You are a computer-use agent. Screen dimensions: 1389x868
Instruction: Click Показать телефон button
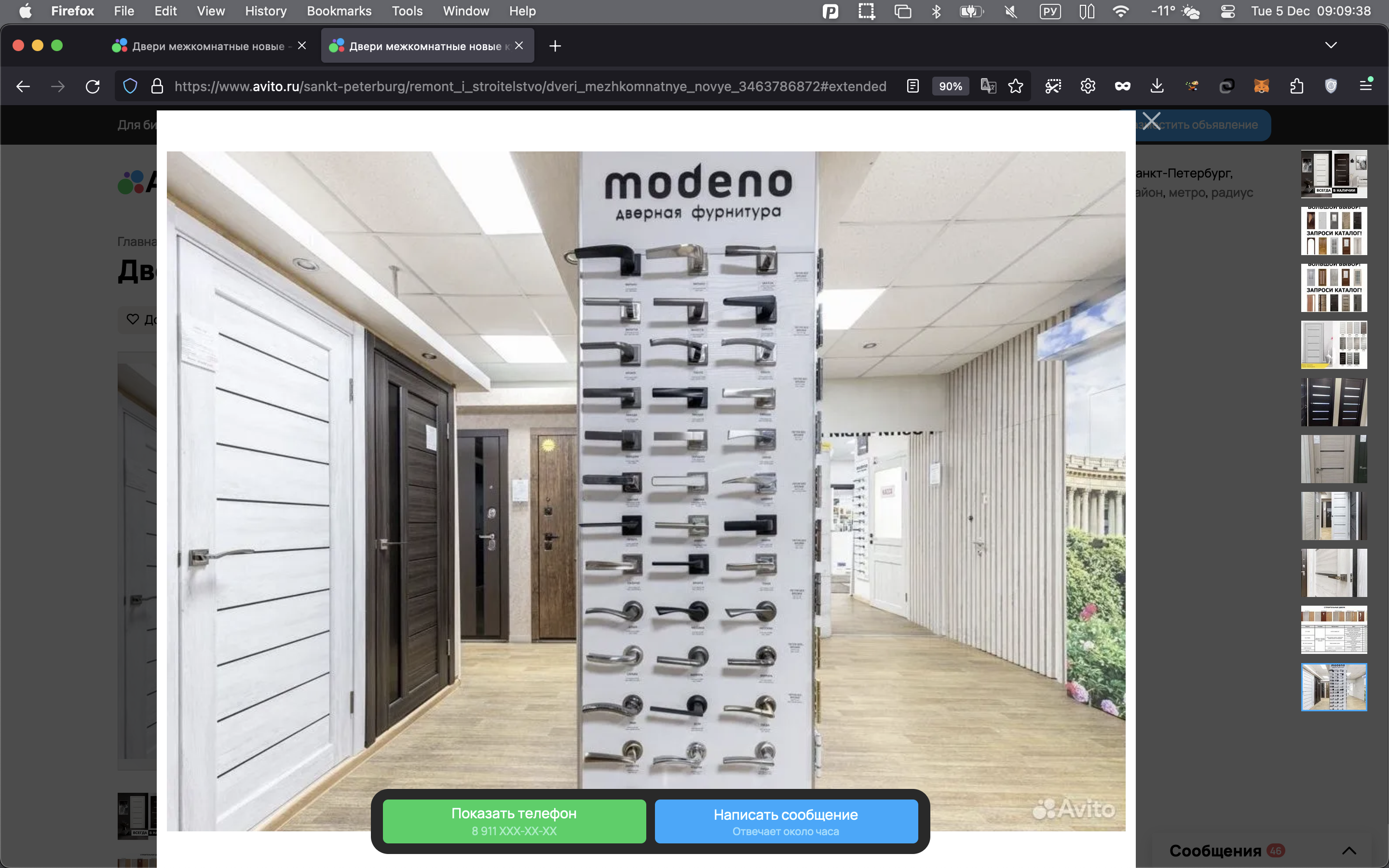tap(514, 821)
